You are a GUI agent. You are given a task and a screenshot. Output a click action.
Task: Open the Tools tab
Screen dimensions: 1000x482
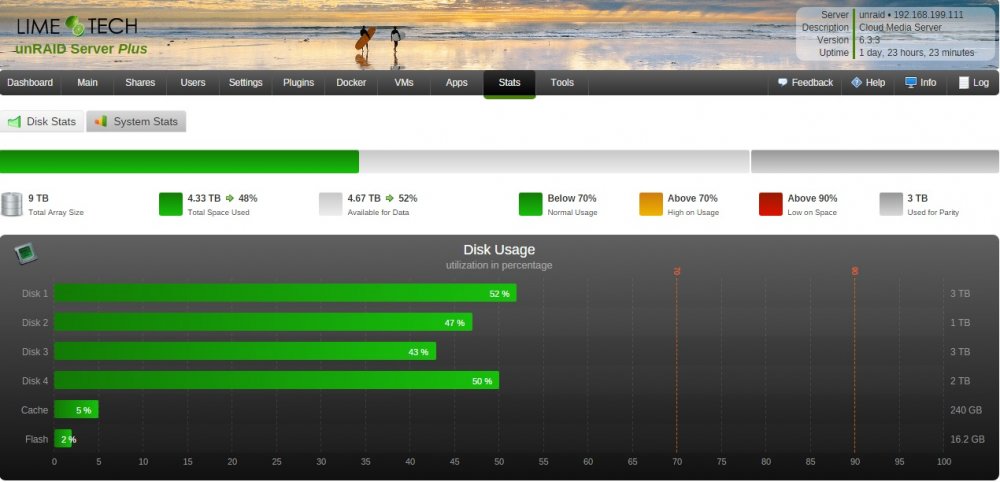click(x=562, y=83)
